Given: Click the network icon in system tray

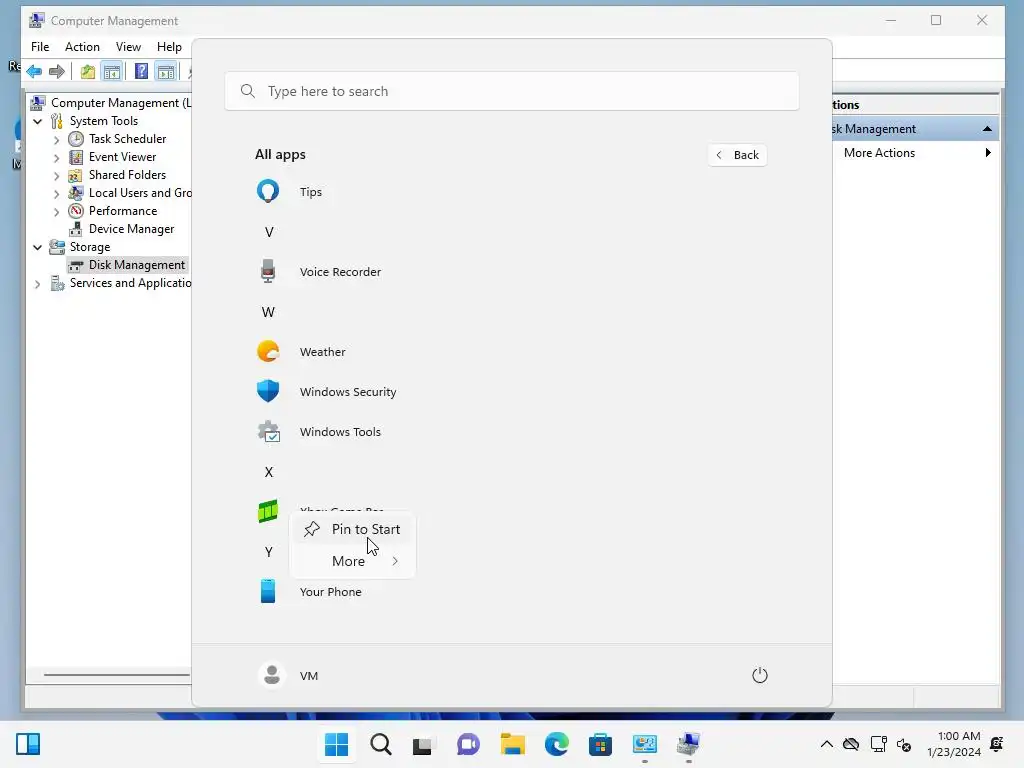Looking at the screenshot, I should coord(878,744).
